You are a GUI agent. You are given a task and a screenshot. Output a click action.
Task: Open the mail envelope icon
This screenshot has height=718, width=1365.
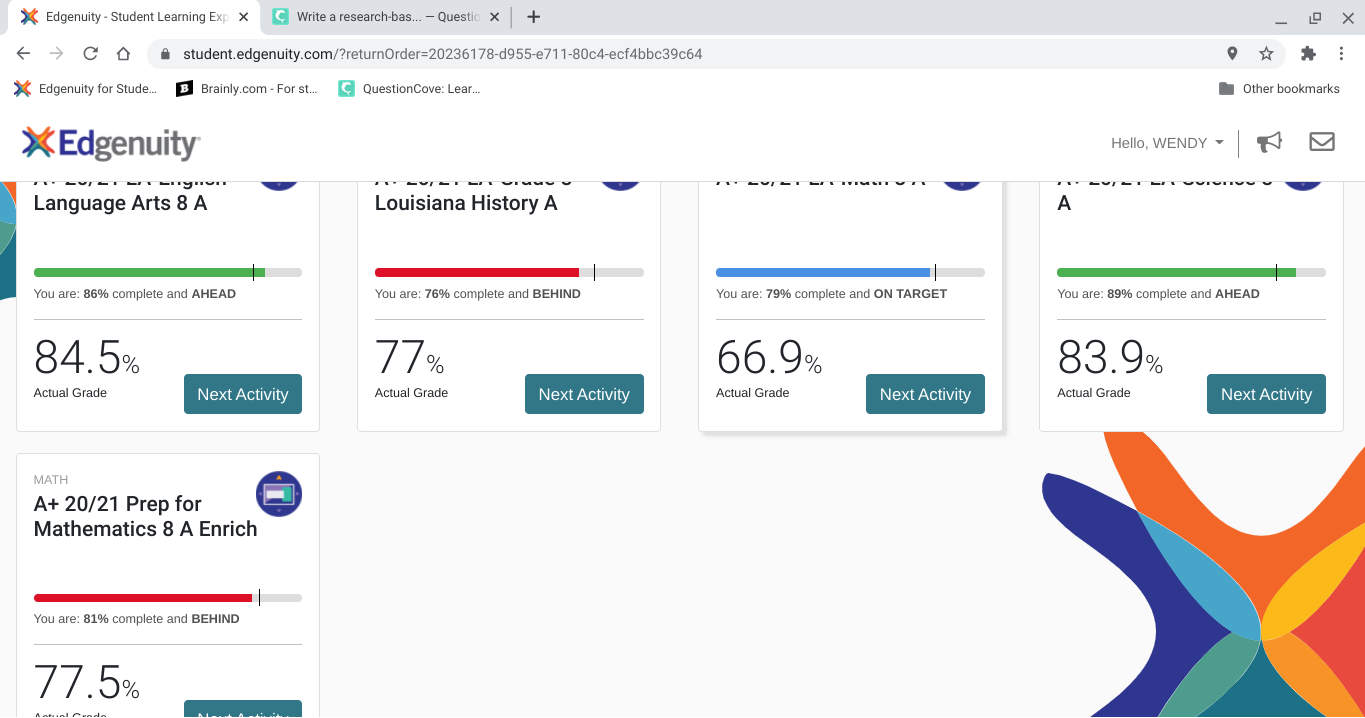tap(1322, 142)
